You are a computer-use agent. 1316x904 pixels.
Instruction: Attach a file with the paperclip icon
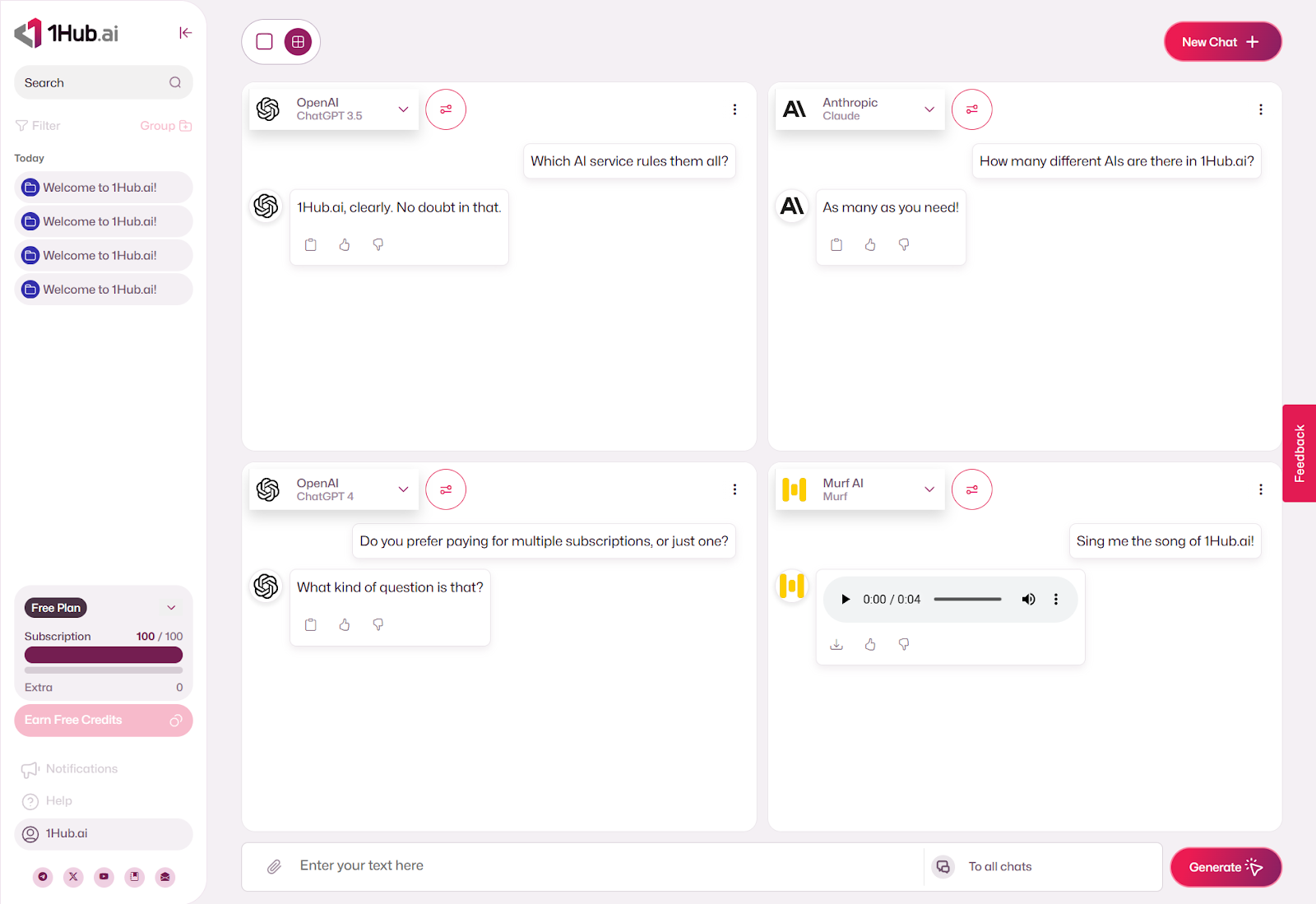275,866
